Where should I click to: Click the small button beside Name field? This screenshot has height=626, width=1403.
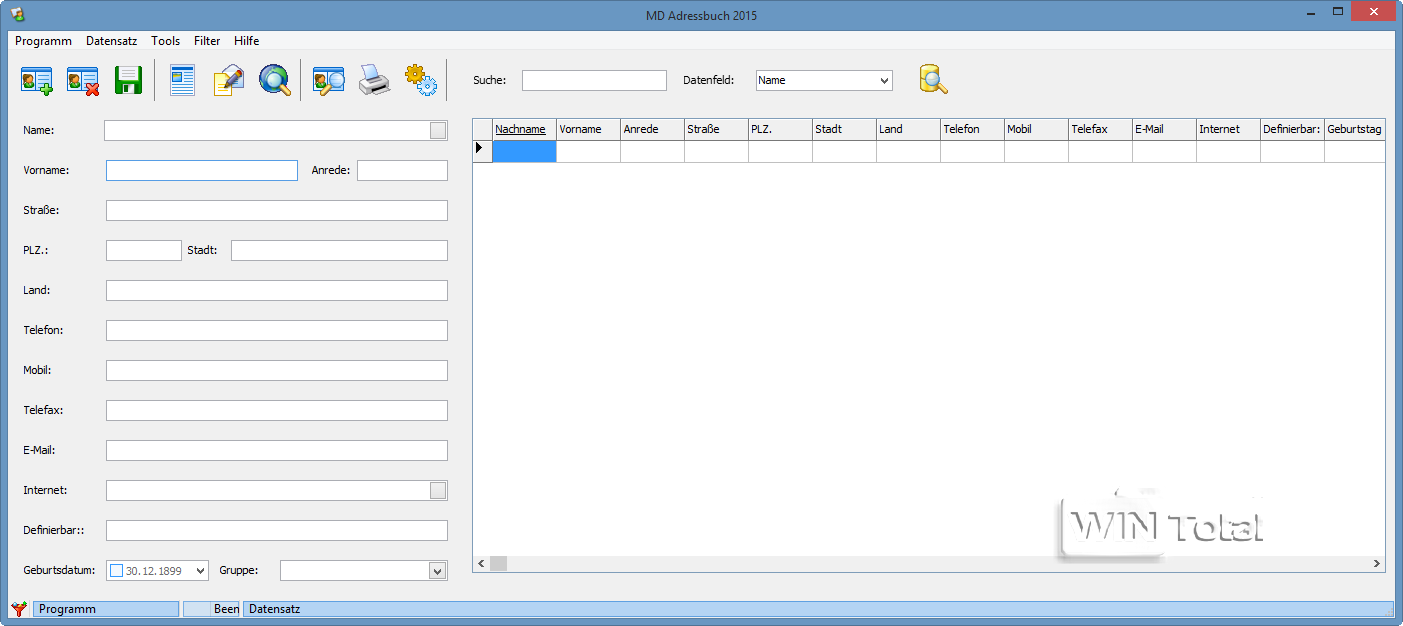click(x=438, y=130)
